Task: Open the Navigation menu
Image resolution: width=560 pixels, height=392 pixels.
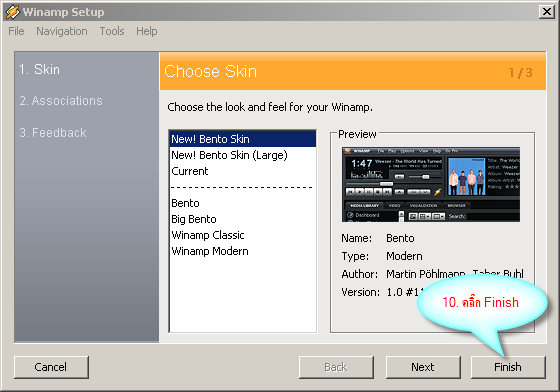Action: tap(62, 31)
